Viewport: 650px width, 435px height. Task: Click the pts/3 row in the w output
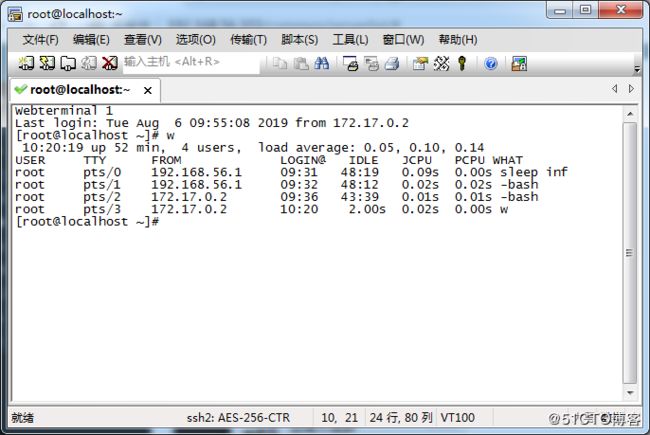click(262, 209)
